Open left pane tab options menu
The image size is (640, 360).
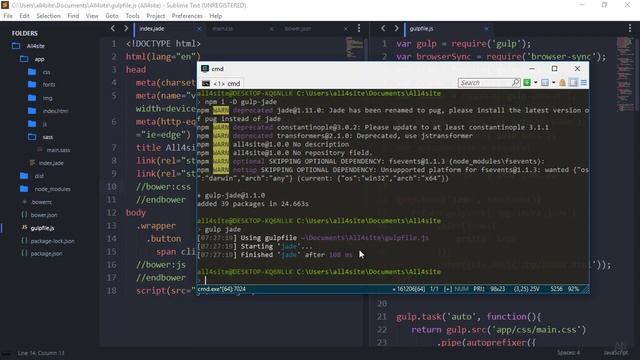[359, 28]
